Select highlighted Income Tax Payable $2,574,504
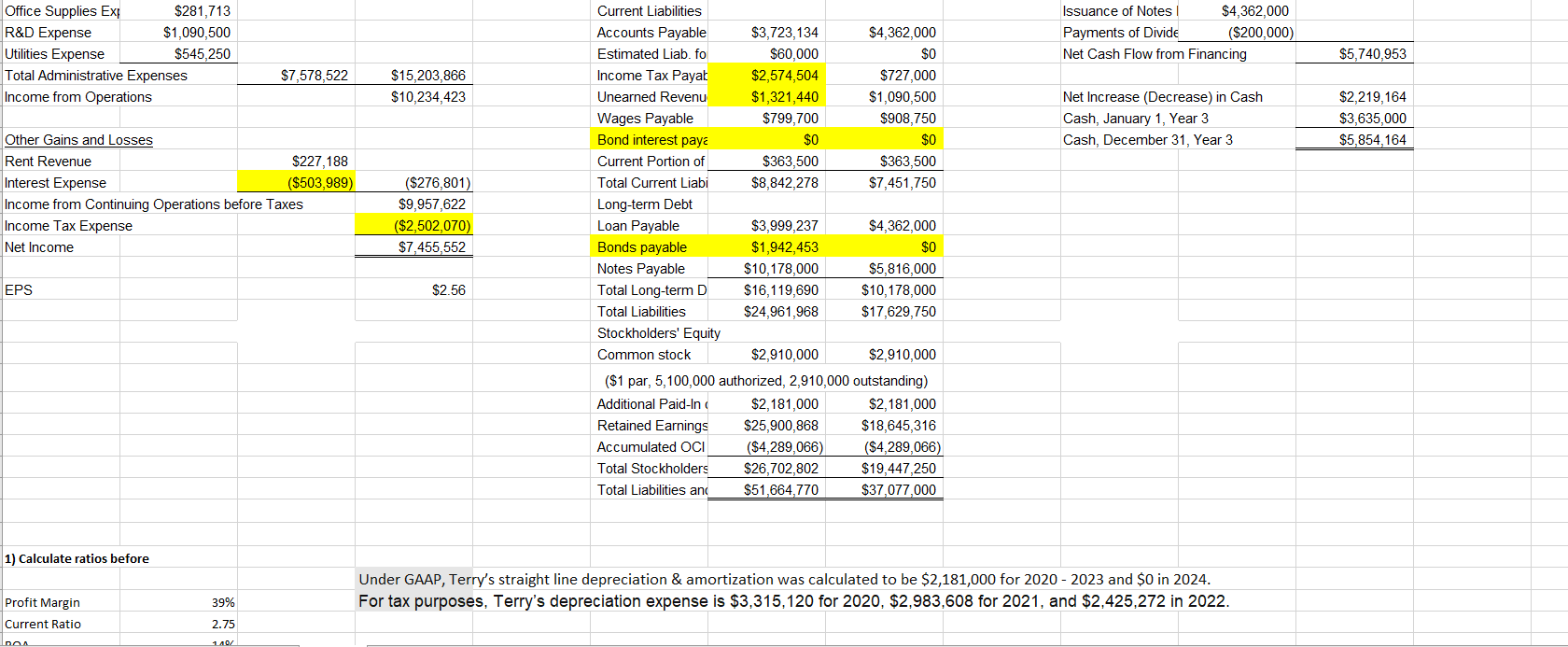Viewport: 1568px width, 647px height. [766, 75]
